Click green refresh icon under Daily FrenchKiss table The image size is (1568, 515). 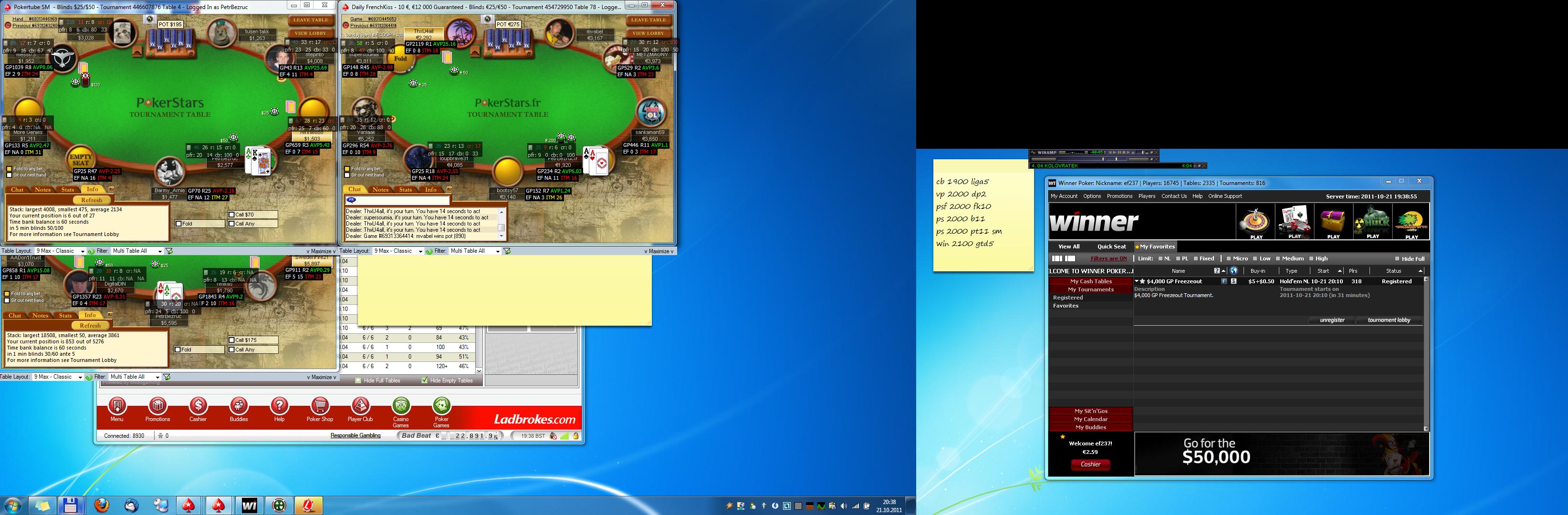click(x=429, y=251)
